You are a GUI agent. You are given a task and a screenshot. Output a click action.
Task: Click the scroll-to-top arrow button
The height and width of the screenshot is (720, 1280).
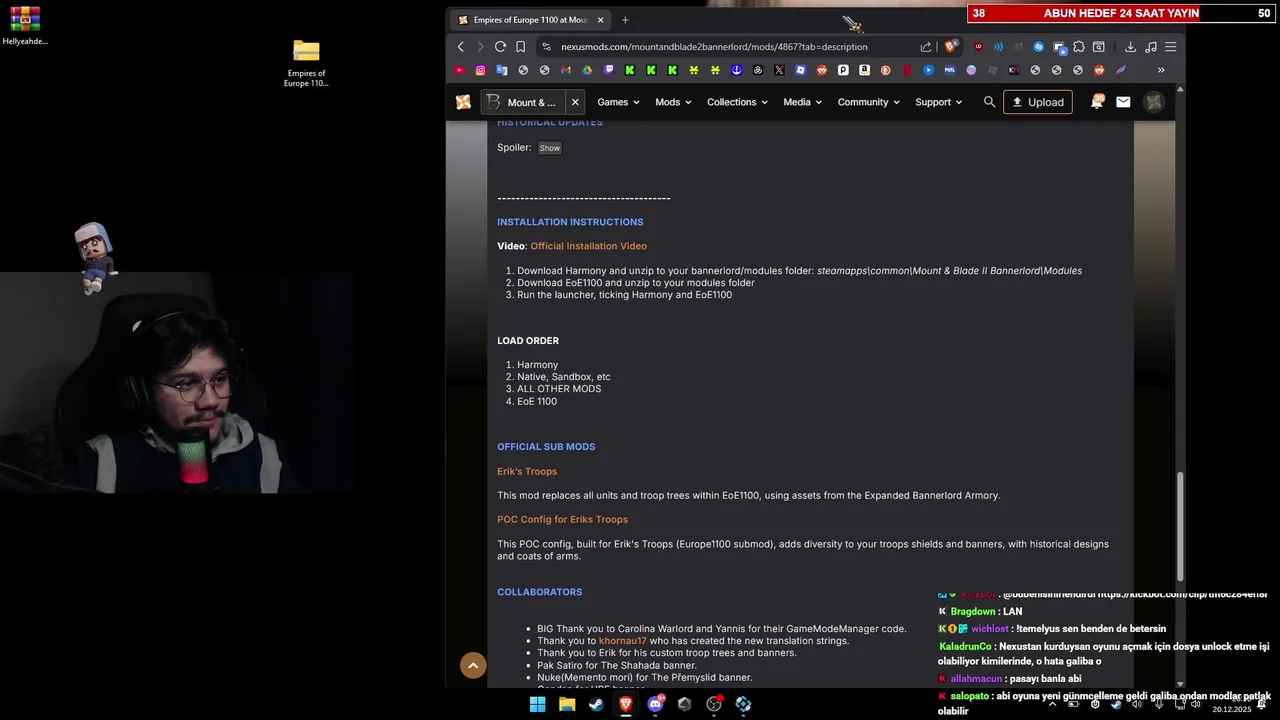pos(473,665)
